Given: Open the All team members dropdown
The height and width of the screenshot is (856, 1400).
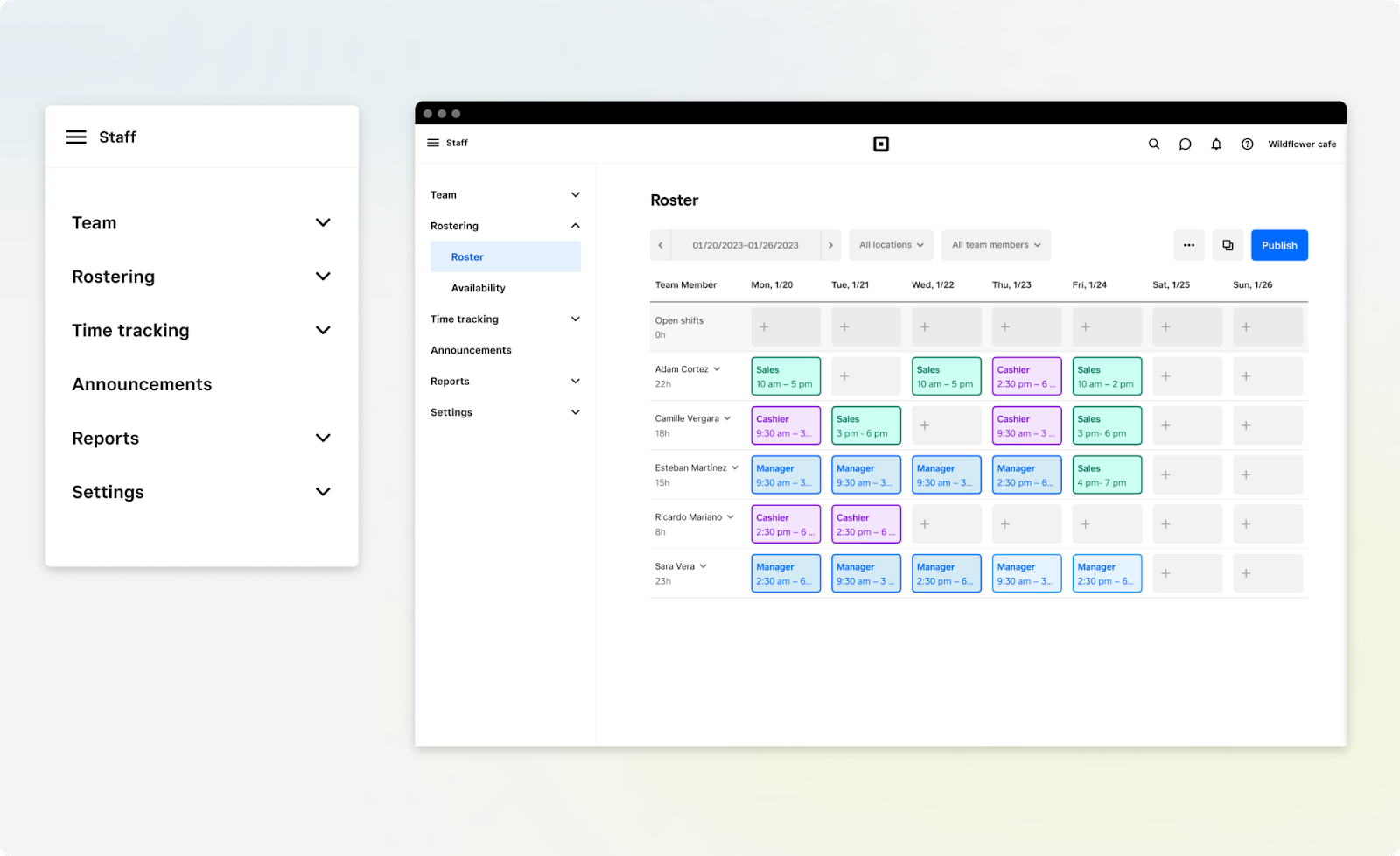Looking at the screenshot, I should pos(995,245).
